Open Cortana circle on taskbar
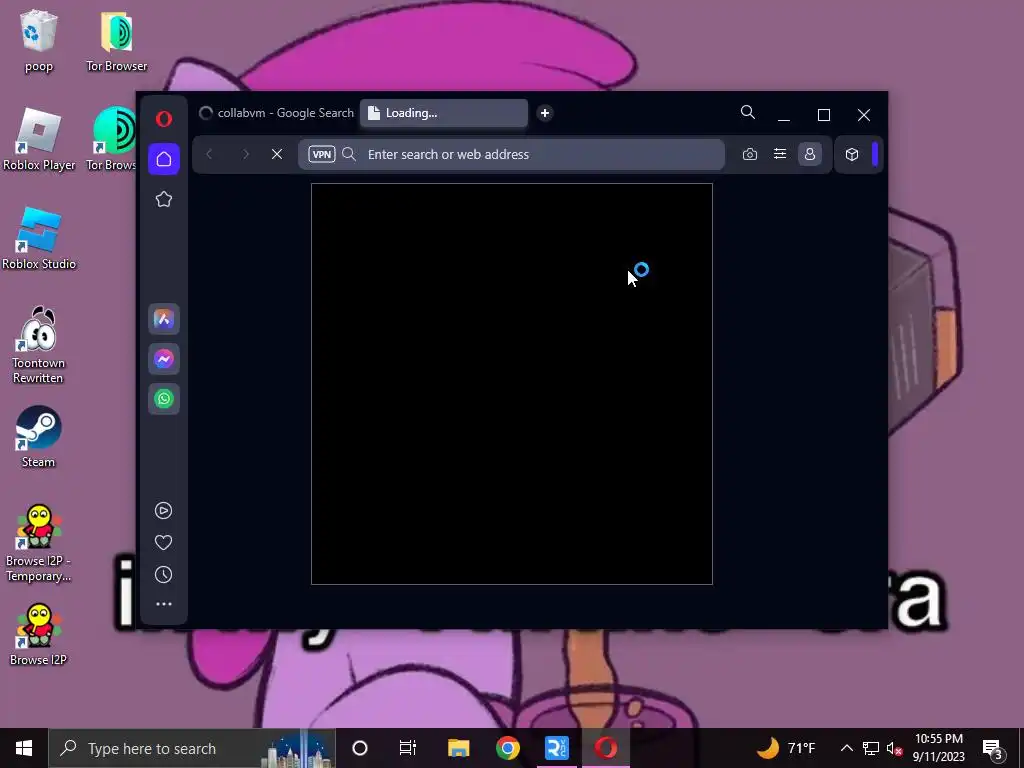Image resolution: width=1024 pixels, height=768 pixels. point(360,748)
